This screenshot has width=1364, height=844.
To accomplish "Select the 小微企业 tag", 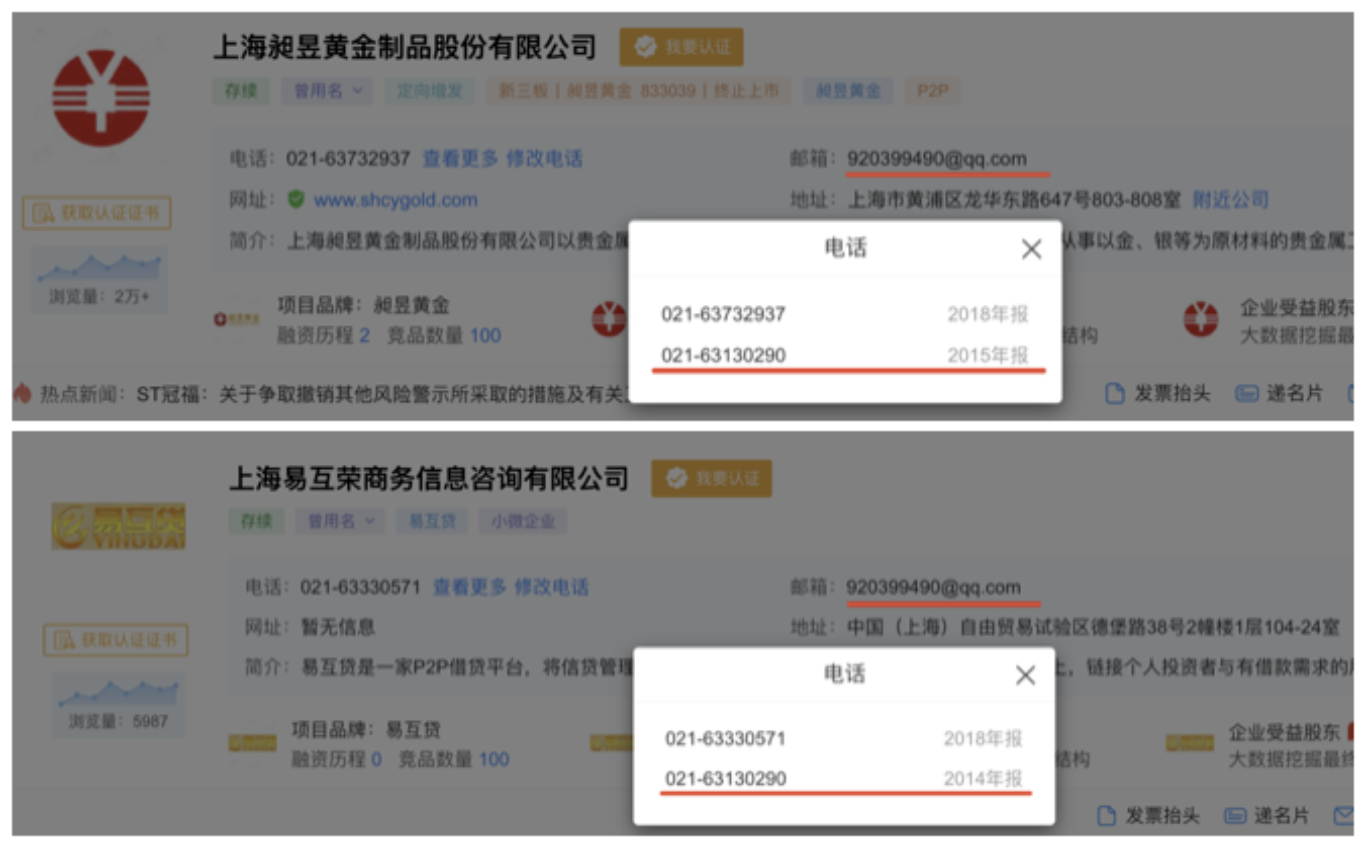I will (x=523, y=521).
